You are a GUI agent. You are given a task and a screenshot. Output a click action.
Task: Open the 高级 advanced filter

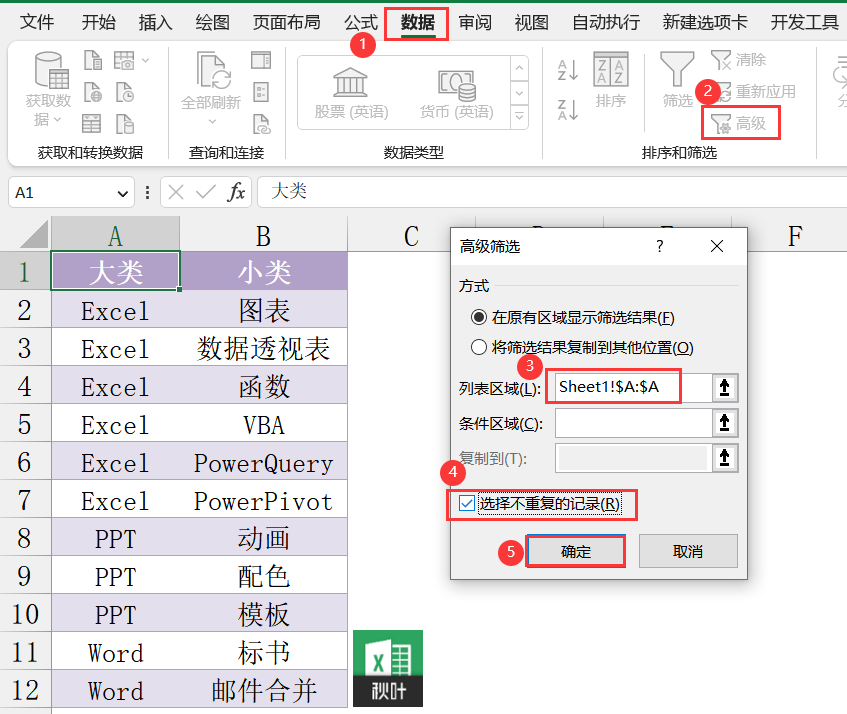pos(740,123)
